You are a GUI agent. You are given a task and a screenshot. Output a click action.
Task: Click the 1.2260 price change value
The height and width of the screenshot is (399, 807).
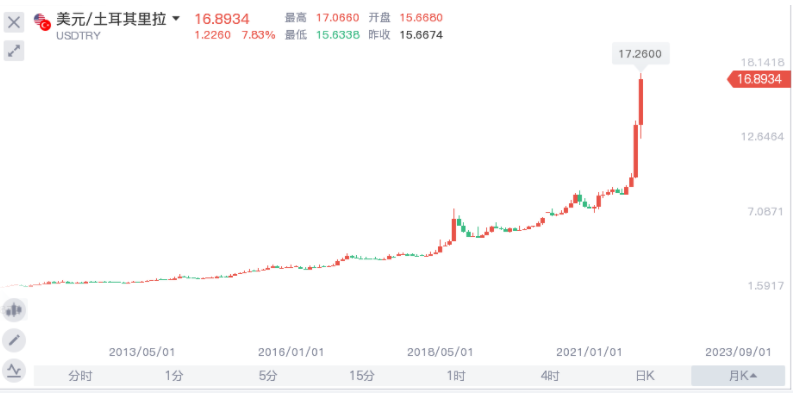click(x=213, y=35)
